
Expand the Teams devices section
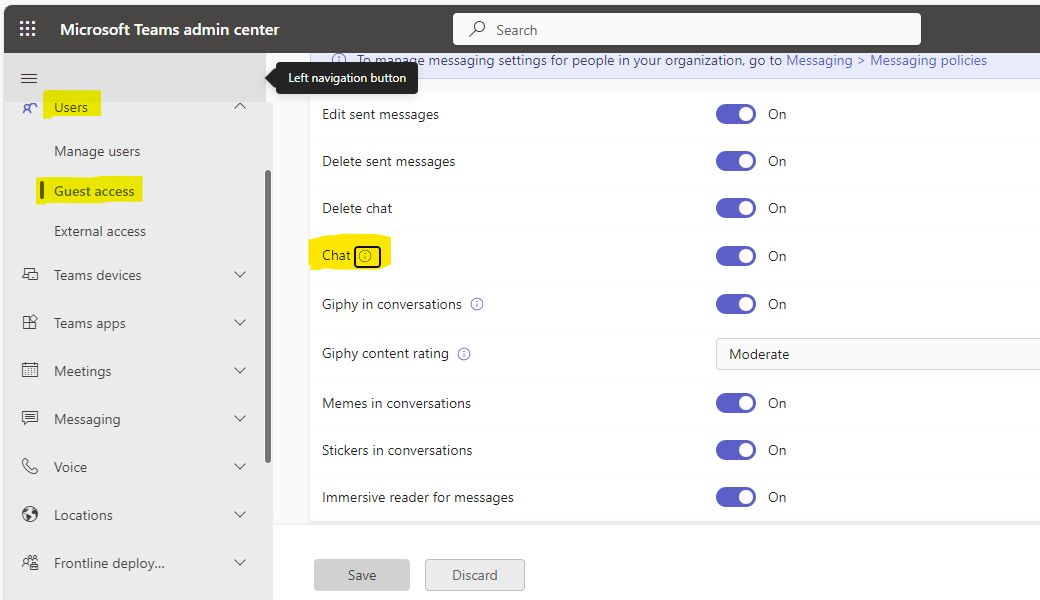pyautogui.click(x=240, y=274)
